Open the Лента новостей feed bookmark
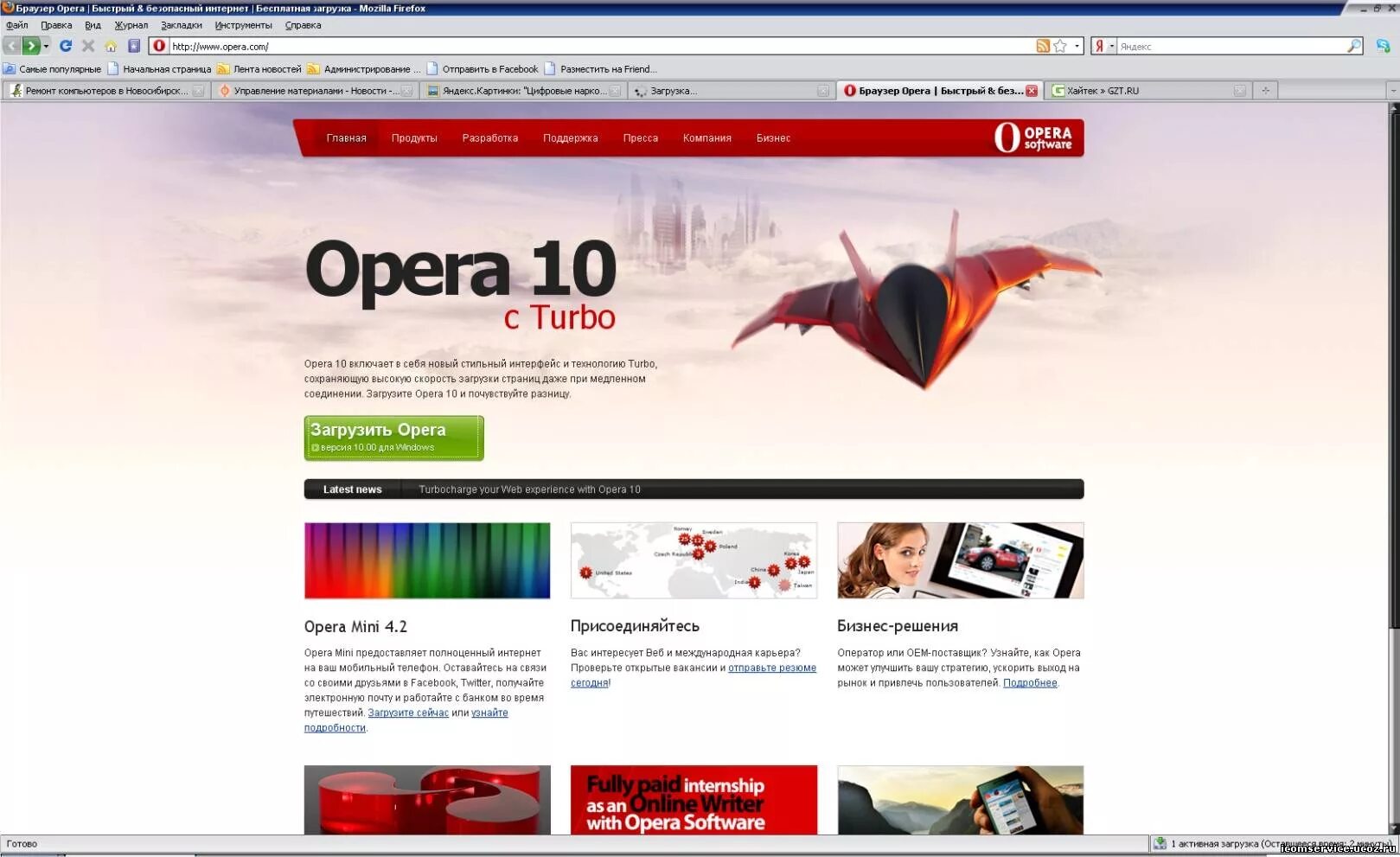Viewport: 1400px width, 857px height. pos(259,69)
